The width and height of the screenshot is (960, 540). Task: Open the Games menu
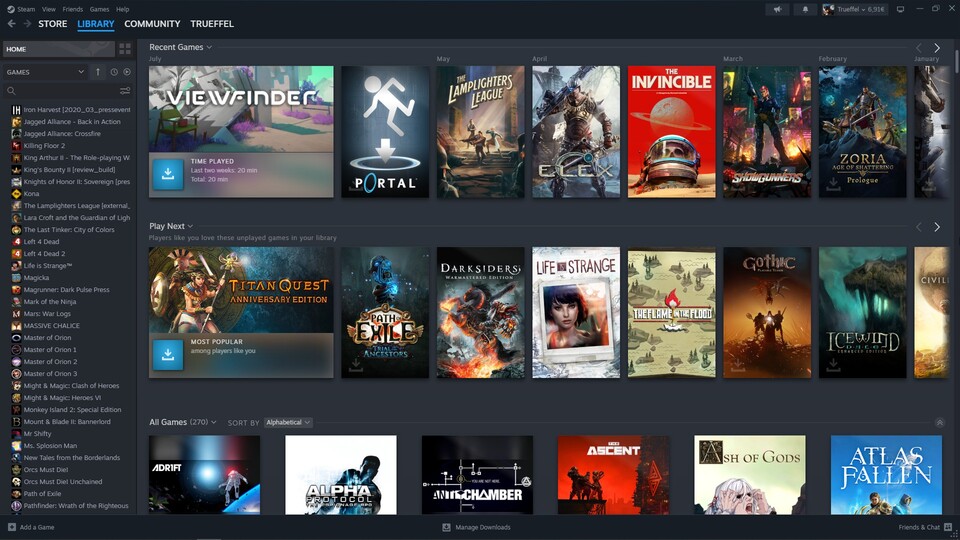(x=99, y=9)
